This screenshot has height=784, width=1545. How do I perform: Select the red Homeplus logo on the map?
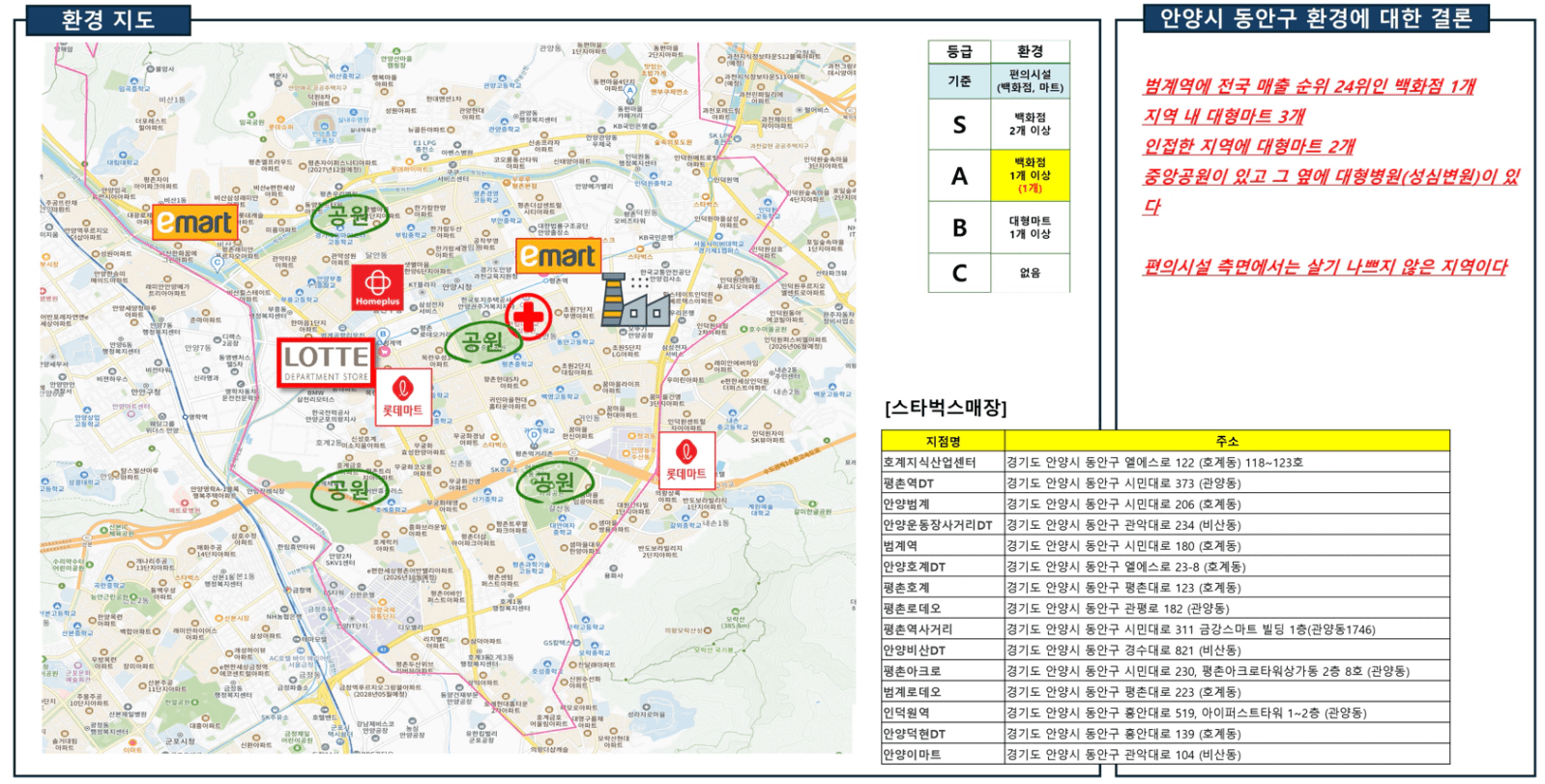(377, 287)
